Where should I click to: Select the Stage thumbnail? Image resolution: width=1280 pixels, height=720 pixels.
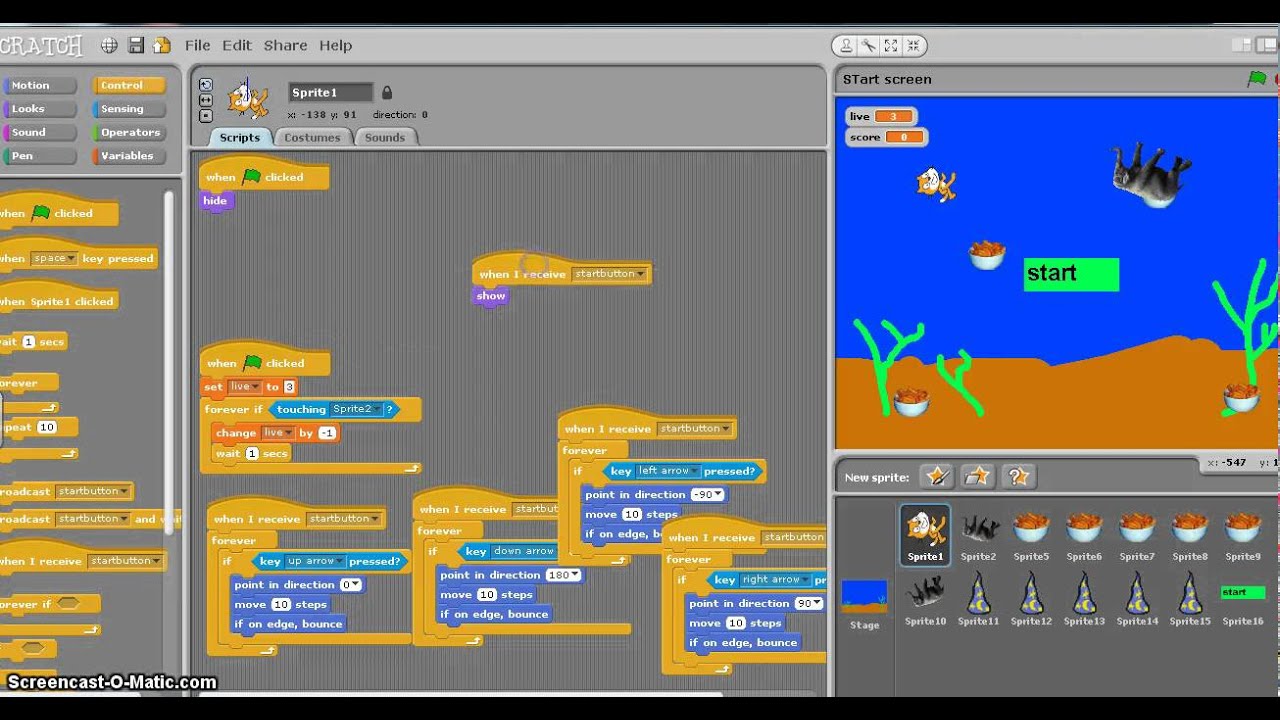point(864,603)
